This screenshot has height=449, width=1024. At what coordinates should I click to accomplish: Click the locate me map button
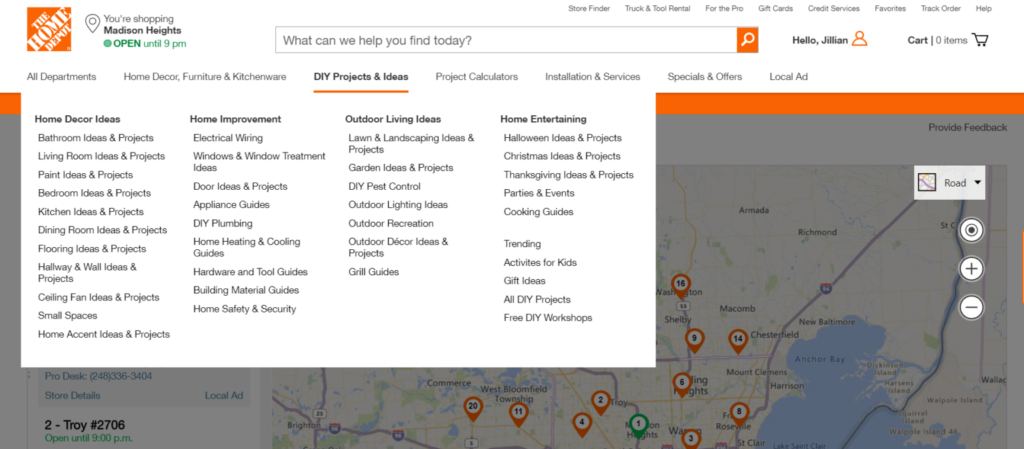coord(971,231)
